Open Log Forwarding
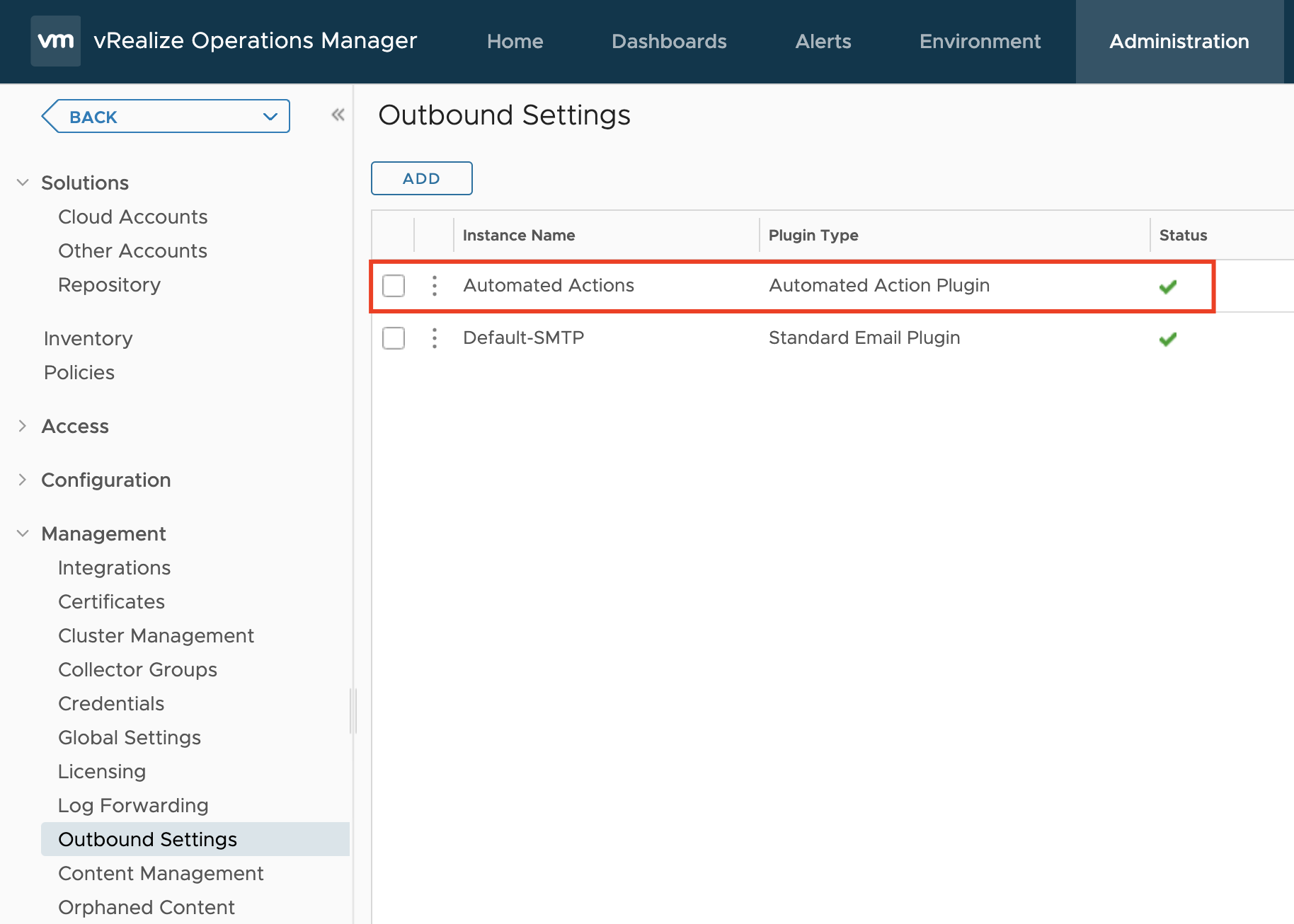This screenshot has width=1294, height=924. (x=133, y=805)
